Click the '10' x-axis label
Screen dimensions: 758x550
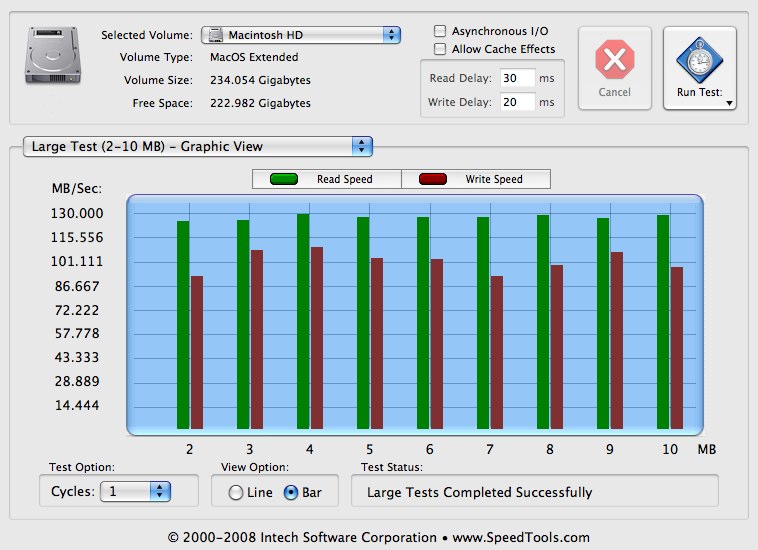[x=670, y=449]
